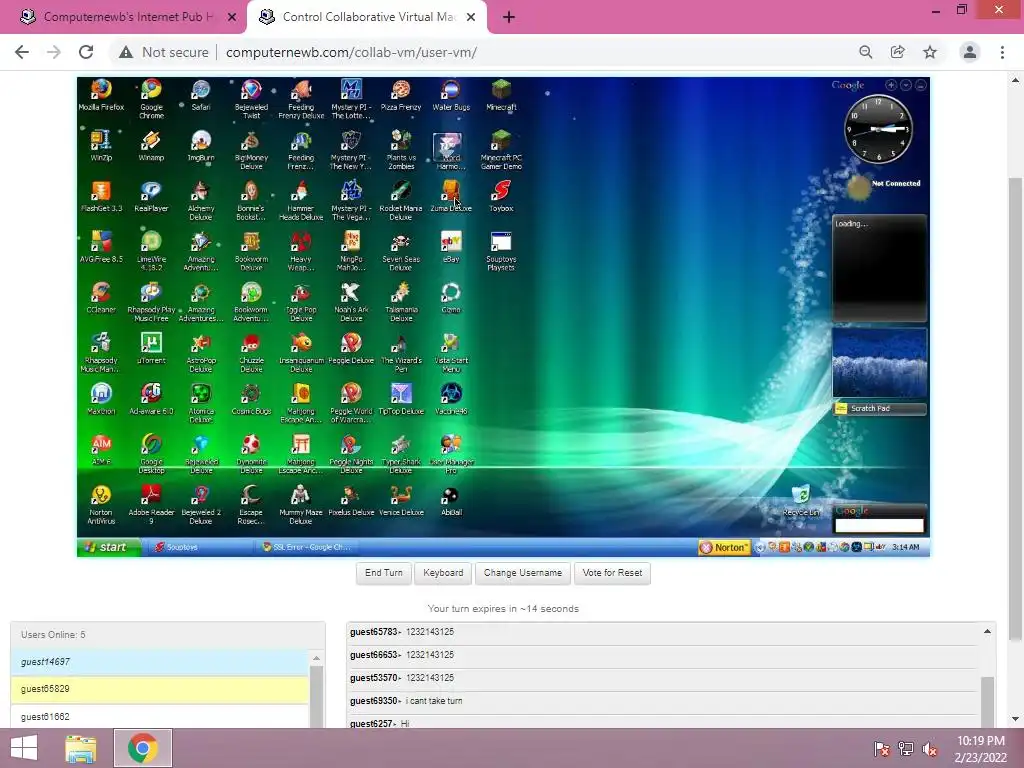Open the zoom magnifier icon in address bar

point(865,52)
